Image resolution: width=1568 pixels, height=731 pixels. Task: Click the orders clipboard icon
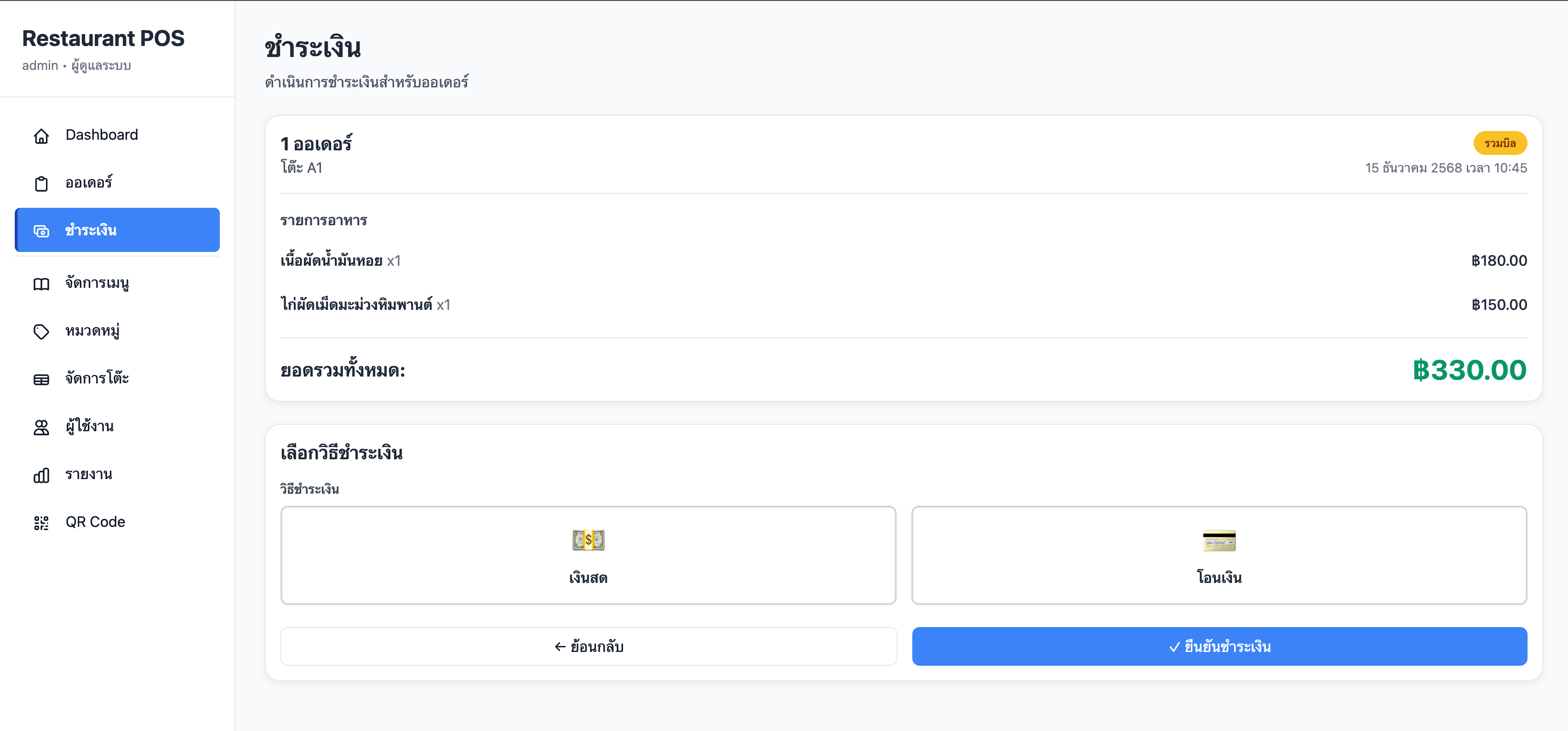pos(41,183)
